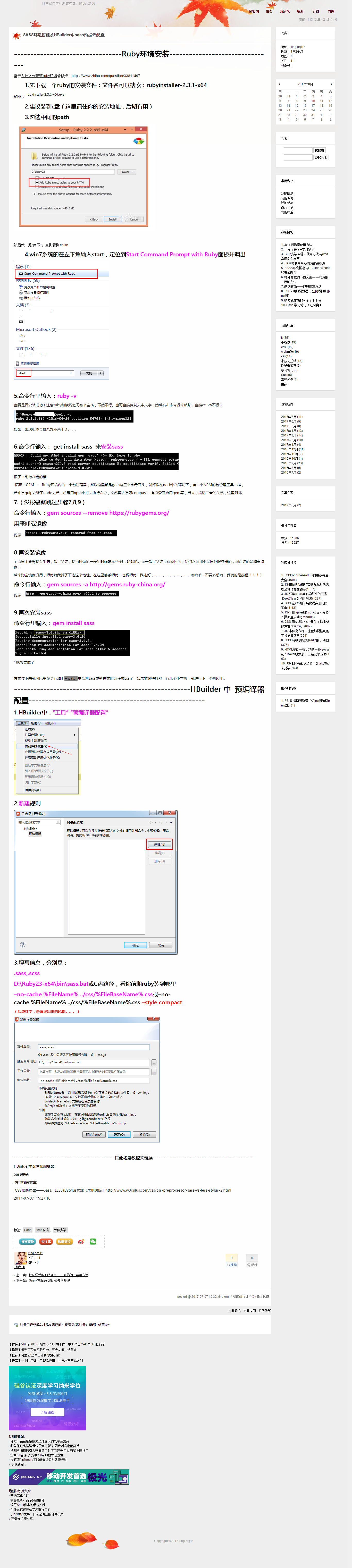The height and width of the screenshot is (1568, 352).
Task: Open the w3cplus.com css-preprocessor link
Action: click(168, 1190)
